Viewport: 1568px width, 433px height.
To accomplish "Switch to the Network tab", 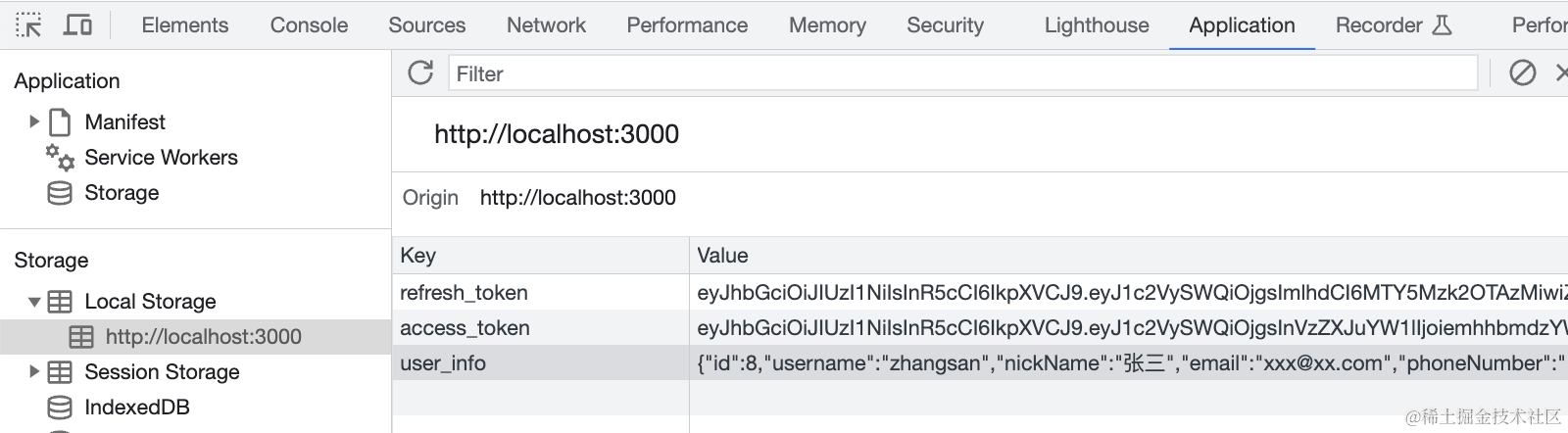I will click(546, 25).
